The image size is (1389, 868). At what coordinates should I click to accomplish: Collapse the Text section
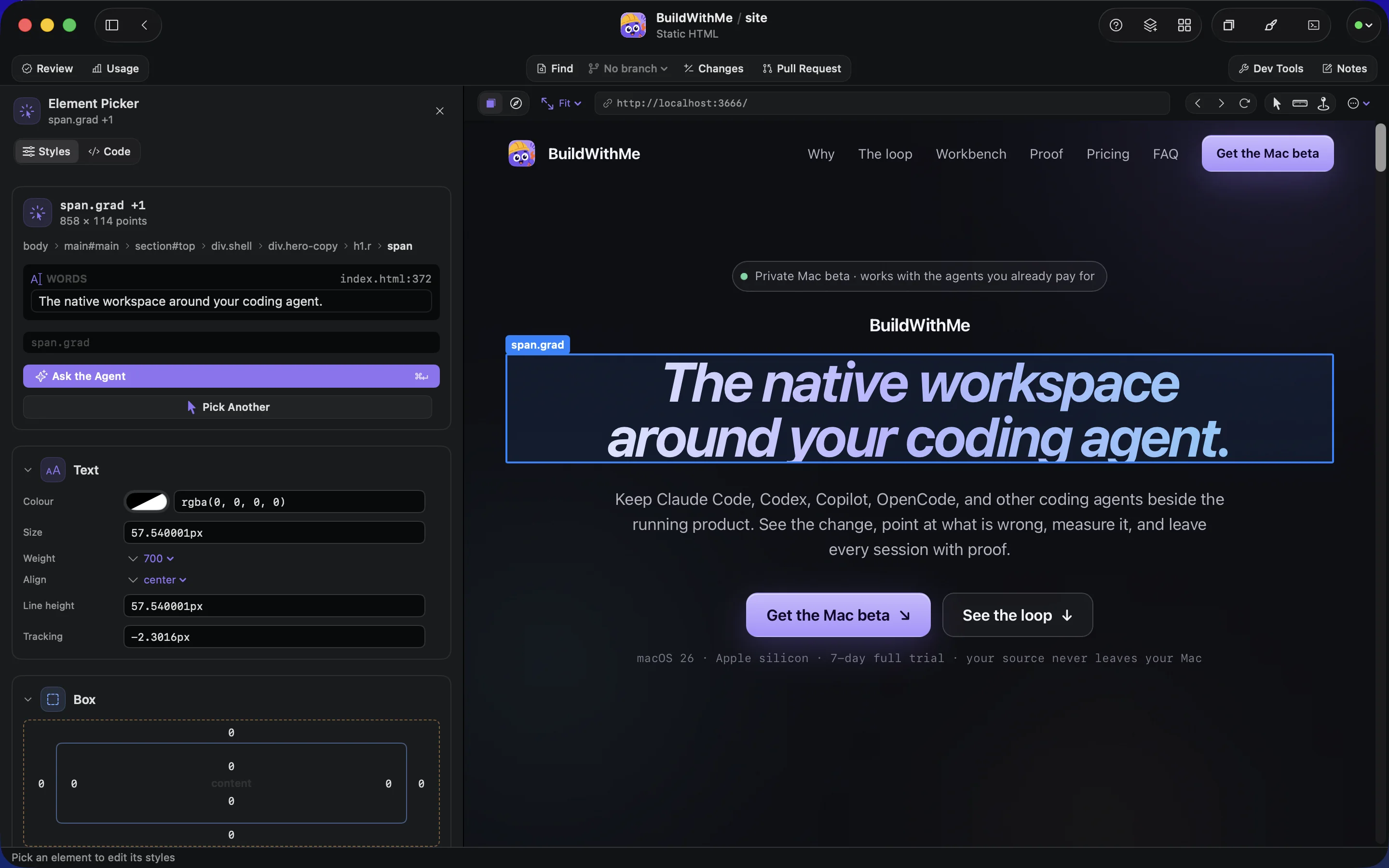coord(27,470)
